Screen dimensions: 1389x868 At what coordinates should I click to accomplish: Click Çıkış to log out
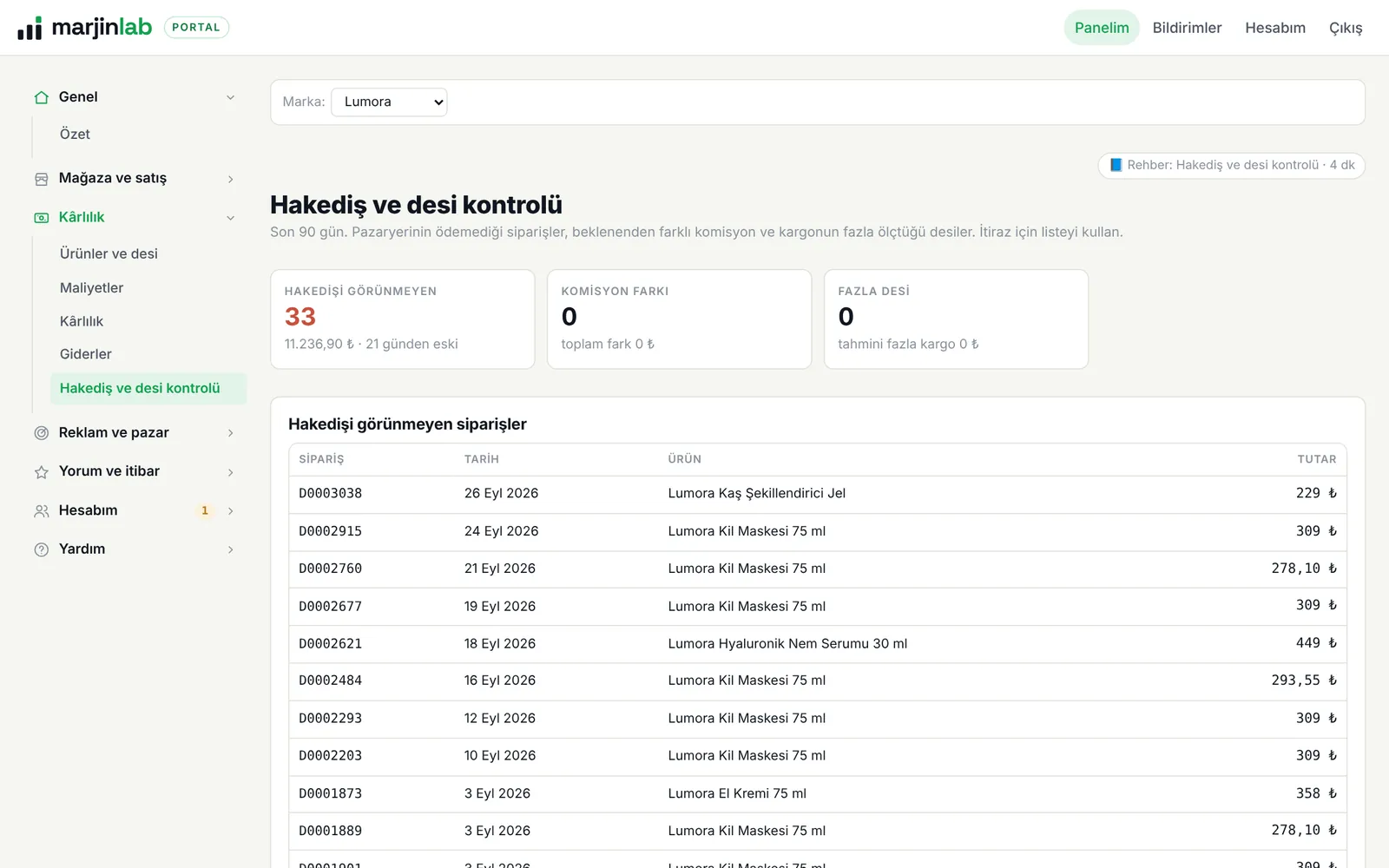(1346, 28)
